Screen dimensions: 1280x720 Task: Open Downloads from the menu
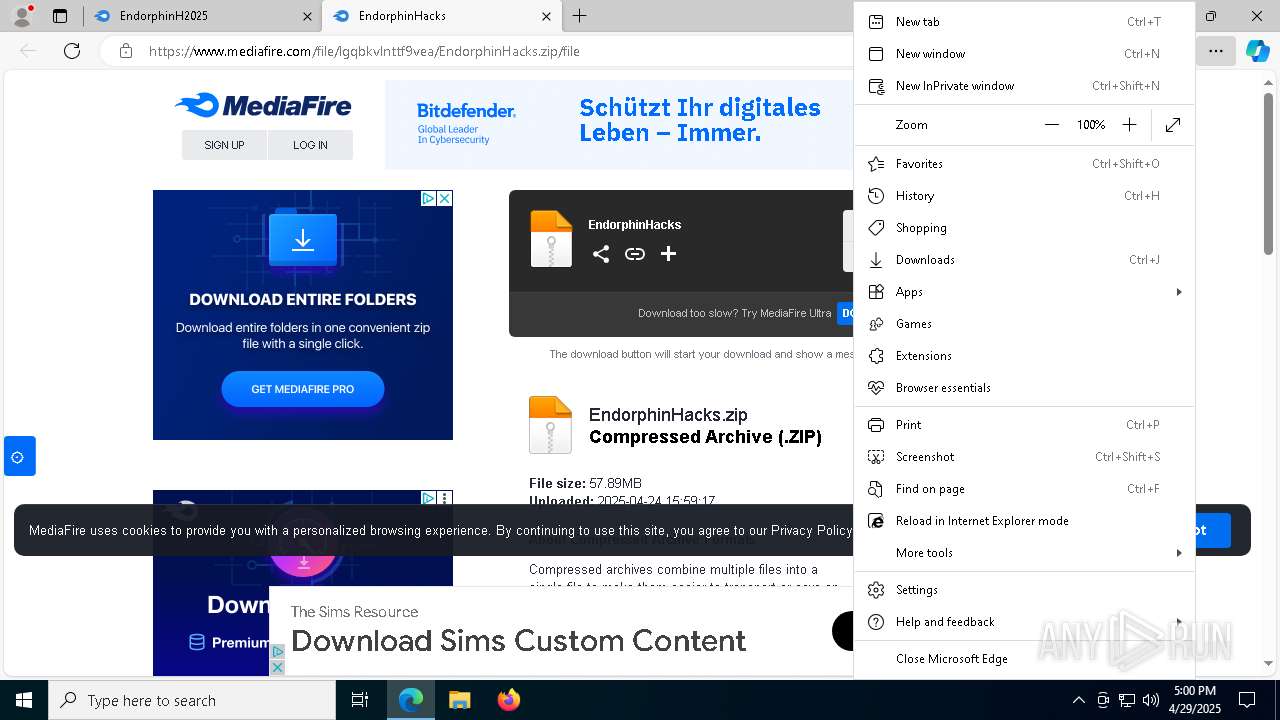pos(1024,260)
